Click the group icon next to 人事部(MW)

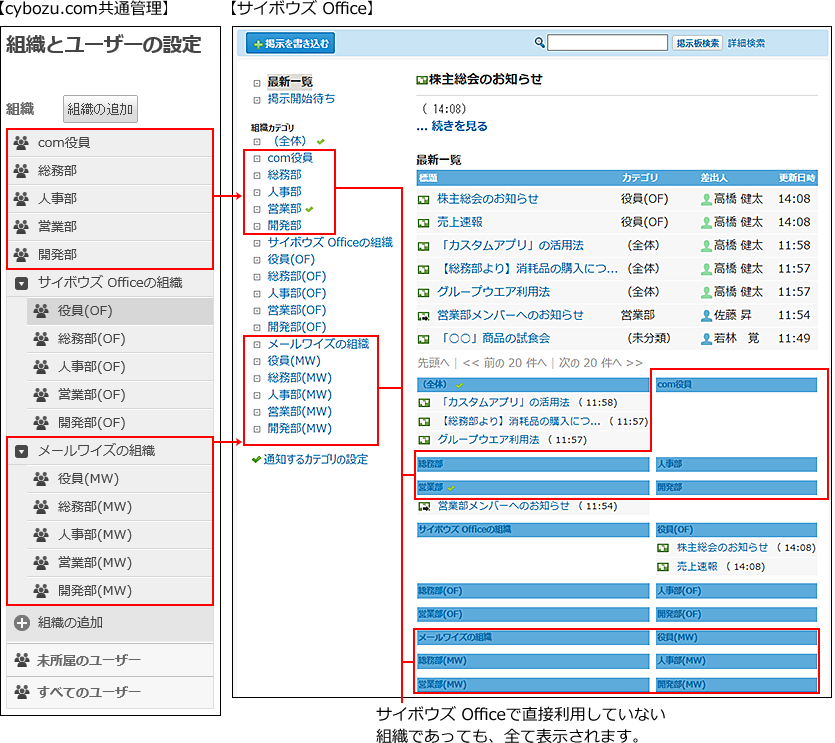42,534
